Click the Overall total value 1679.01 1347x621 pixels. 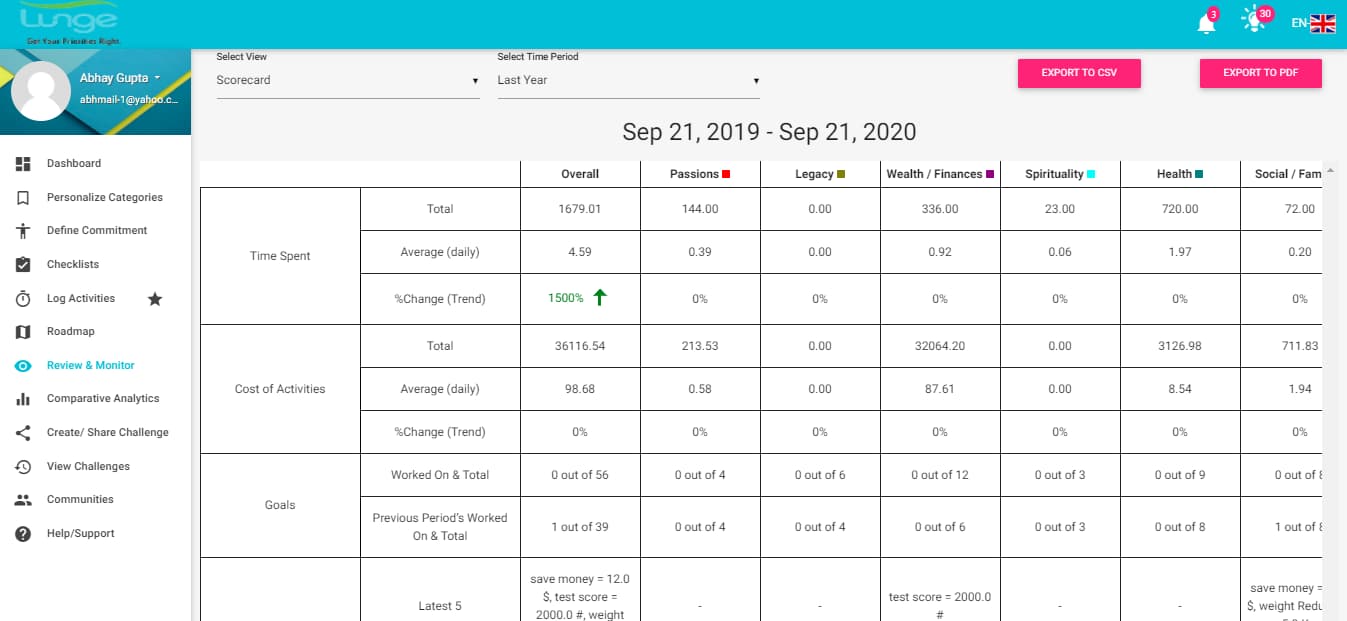tap(580, 209)
